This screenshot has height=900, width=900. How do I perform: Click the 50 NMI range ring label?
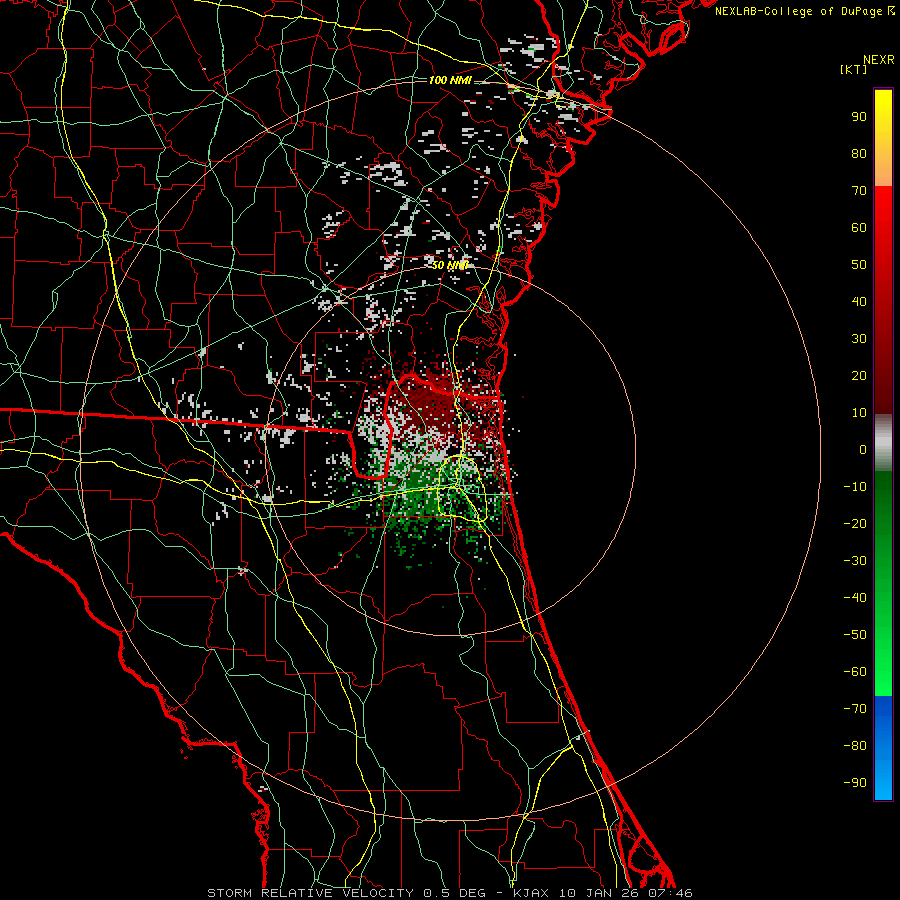450,265
